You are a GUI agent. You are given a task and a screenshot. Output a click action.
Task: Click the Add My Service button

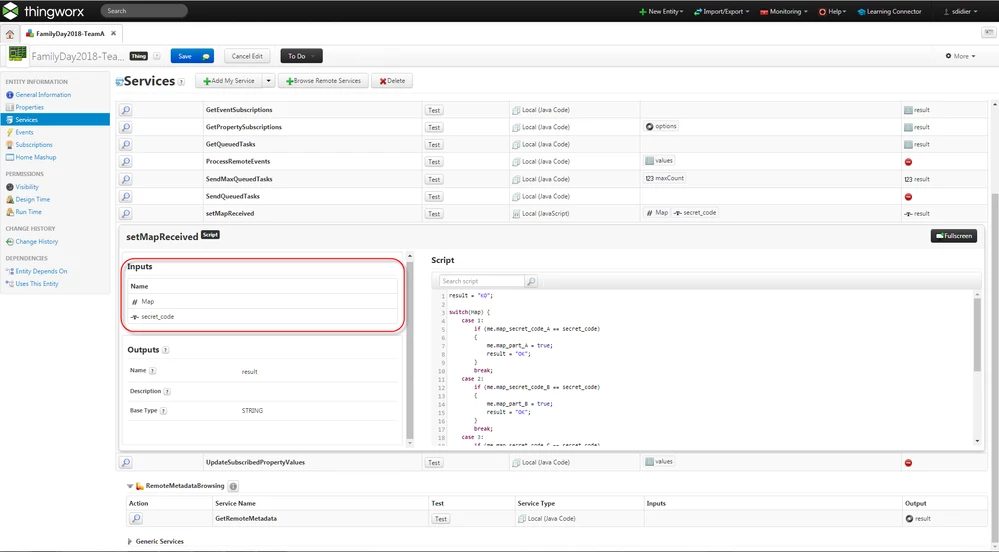point(229,81)
